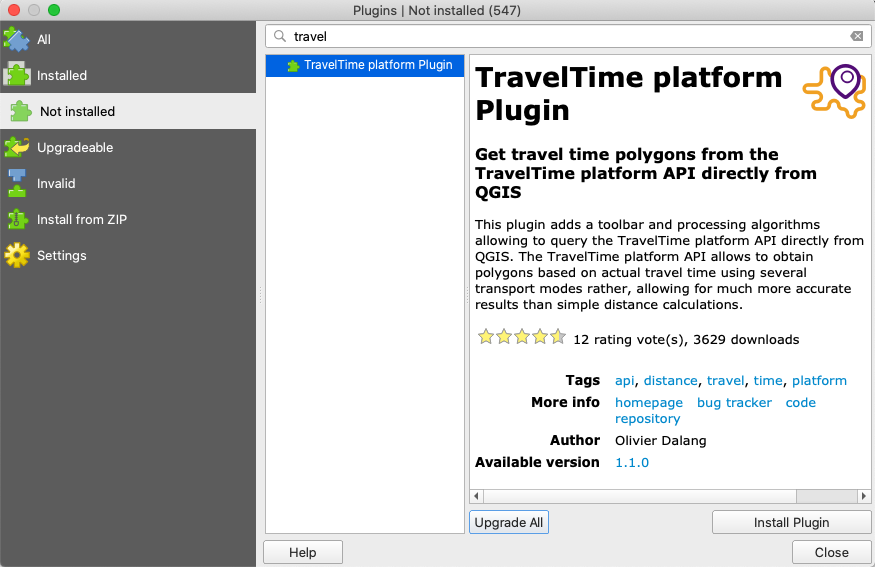Click the Install Plugin button

point(791,522)
